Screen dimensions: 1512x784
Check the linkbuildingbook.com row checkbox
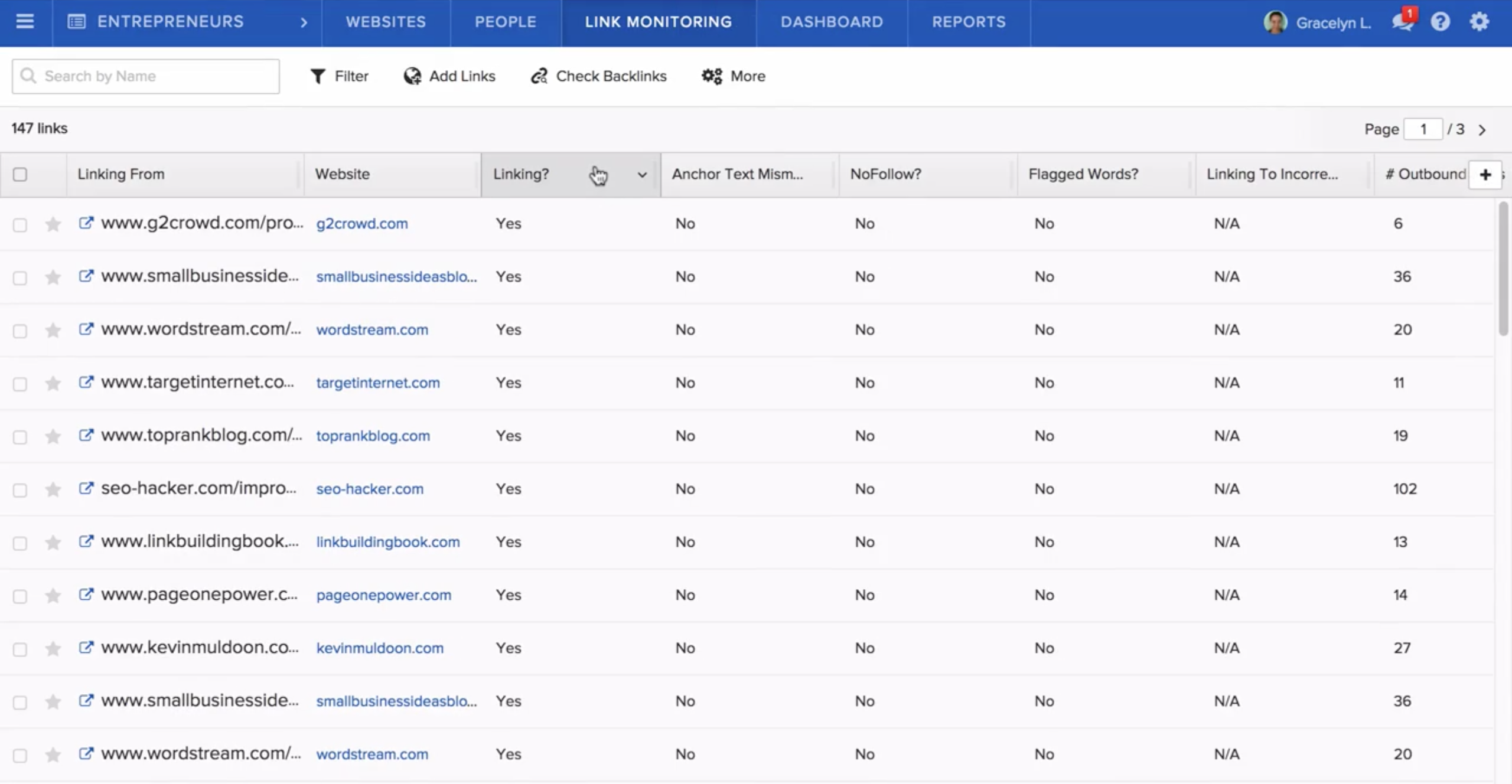20,544
